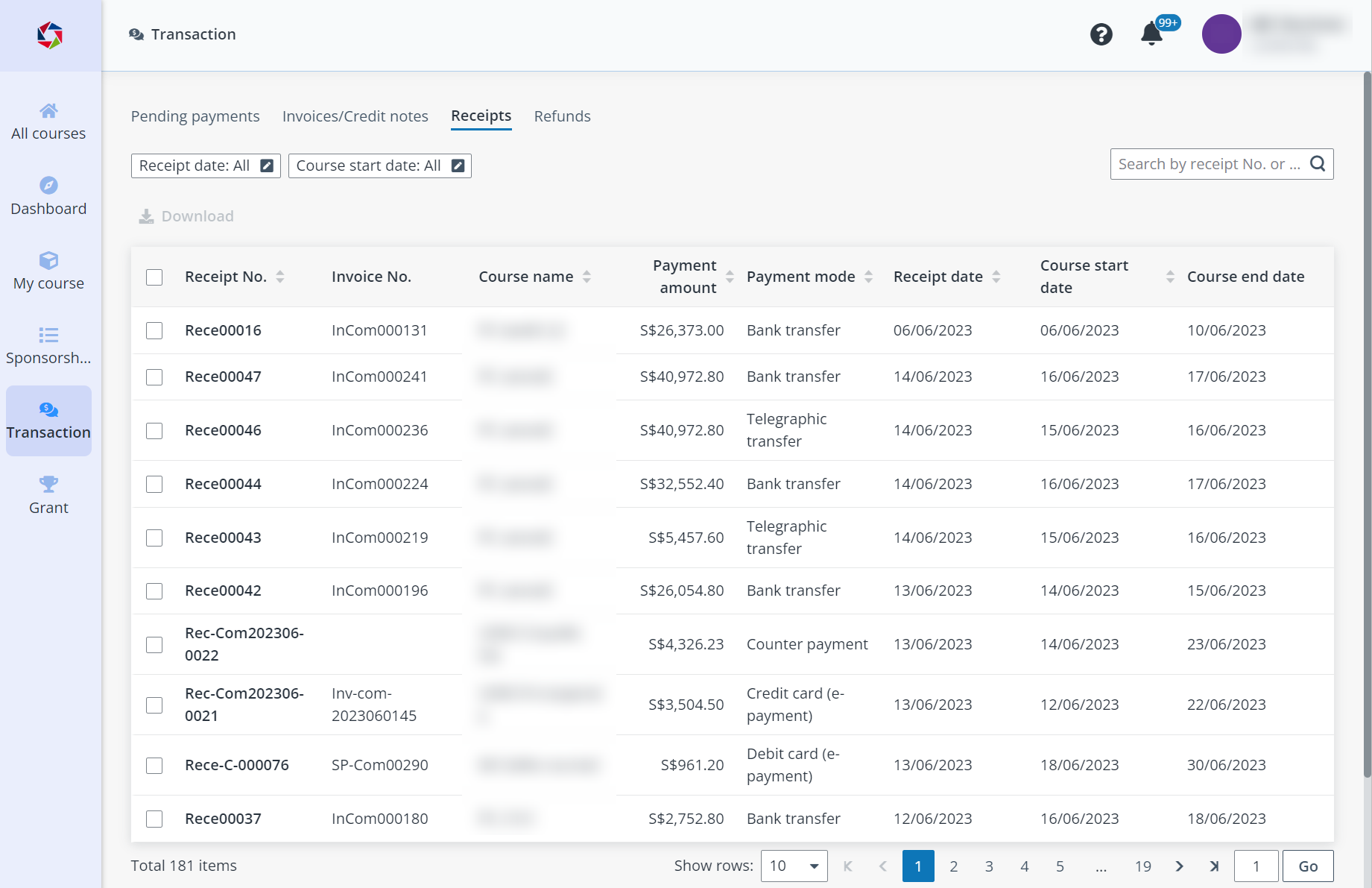Switch to Pending payments tab
Image resolution: width=1372 pixels, height=888 pixels.
point(195,116)
